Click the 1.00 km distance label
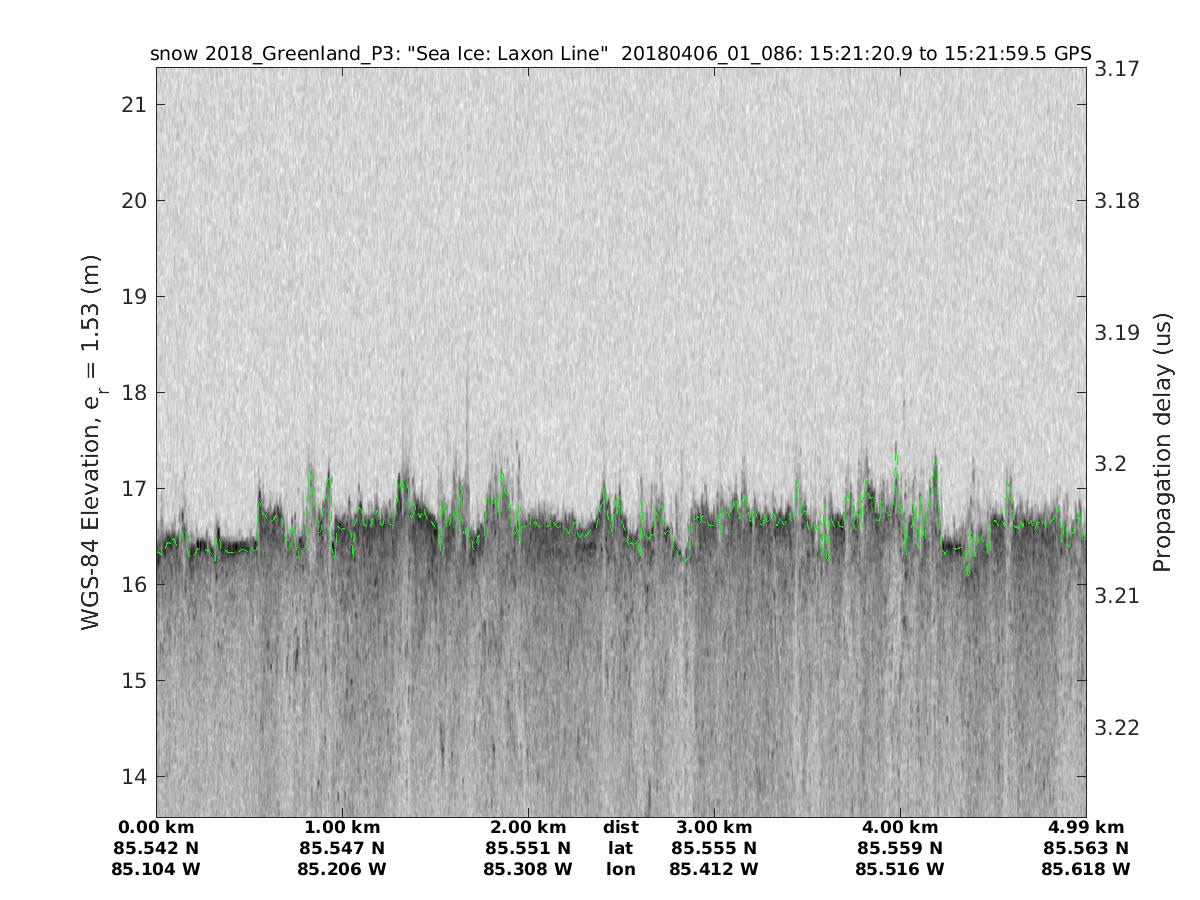Screen dimensions: 1200x900 (342, 828)
